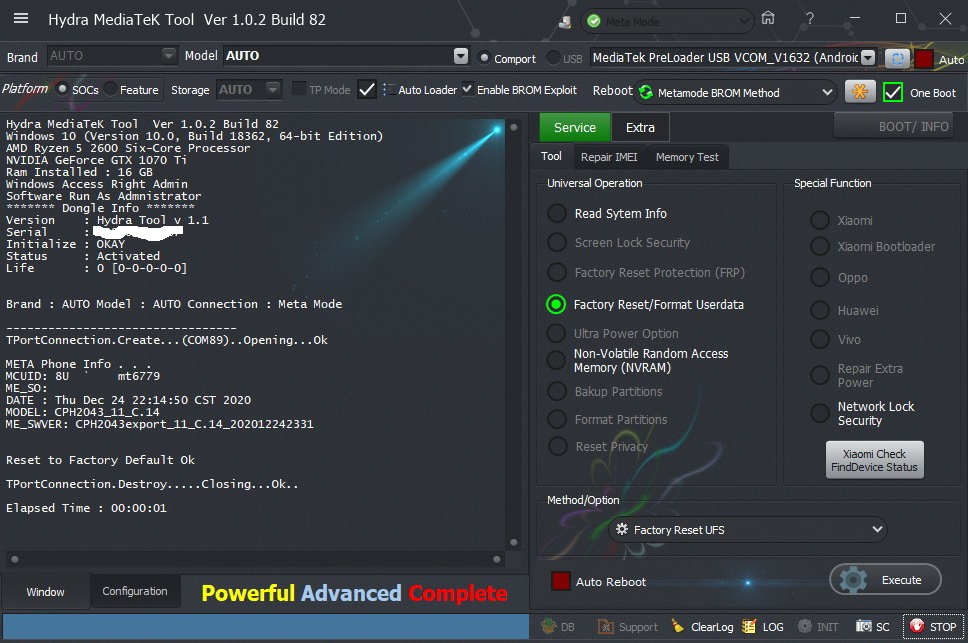
Task: Switch to the Configuration tab
Action: pos(135,591)
